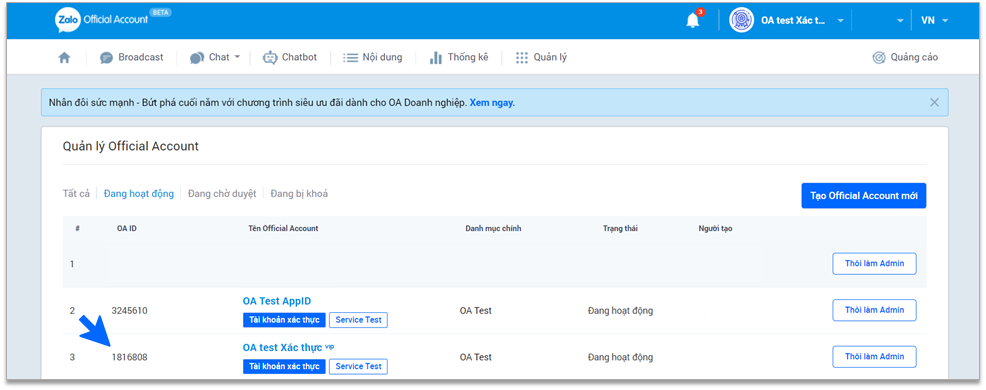Viewport: 986px width, 390px height.
Task: Open the notification bell
Action: (x=692, y=20)
